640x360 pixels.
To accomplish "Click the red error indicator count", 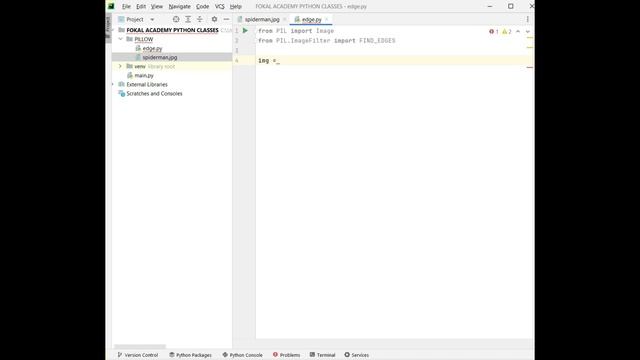I will pos(493,31).
